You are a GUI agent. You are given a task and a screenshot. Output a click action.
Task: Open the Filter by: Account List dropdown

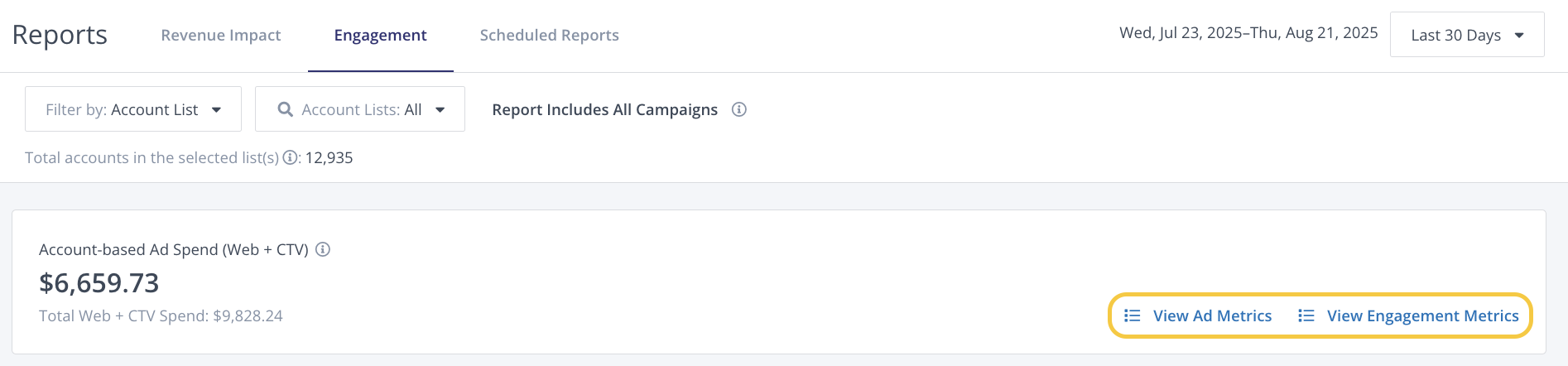tap(132, 109)
